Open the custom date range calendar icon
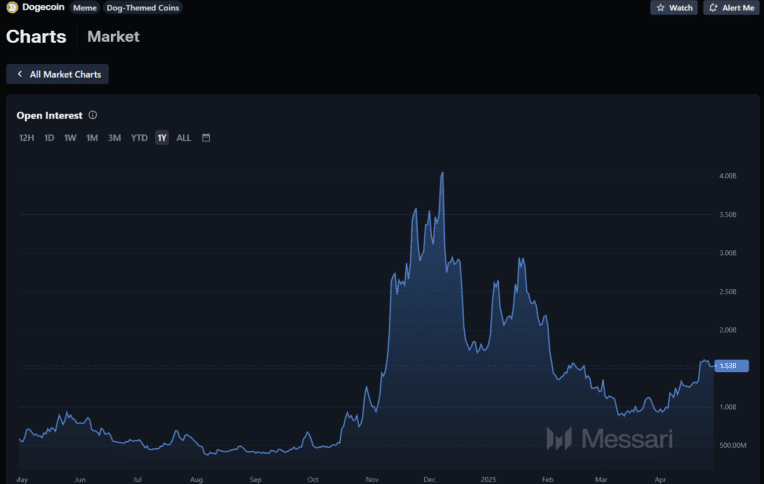Image resolution: width=764 pixels, height=484 pixels. pyautogui.click(x=206, y=138)
